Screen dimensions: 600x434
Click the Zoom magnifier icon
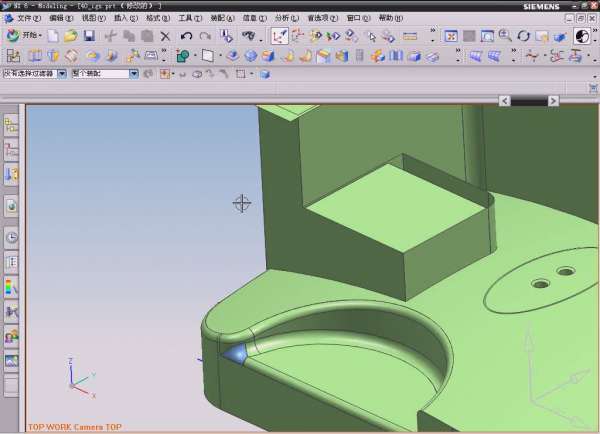(x=505, y=36)
